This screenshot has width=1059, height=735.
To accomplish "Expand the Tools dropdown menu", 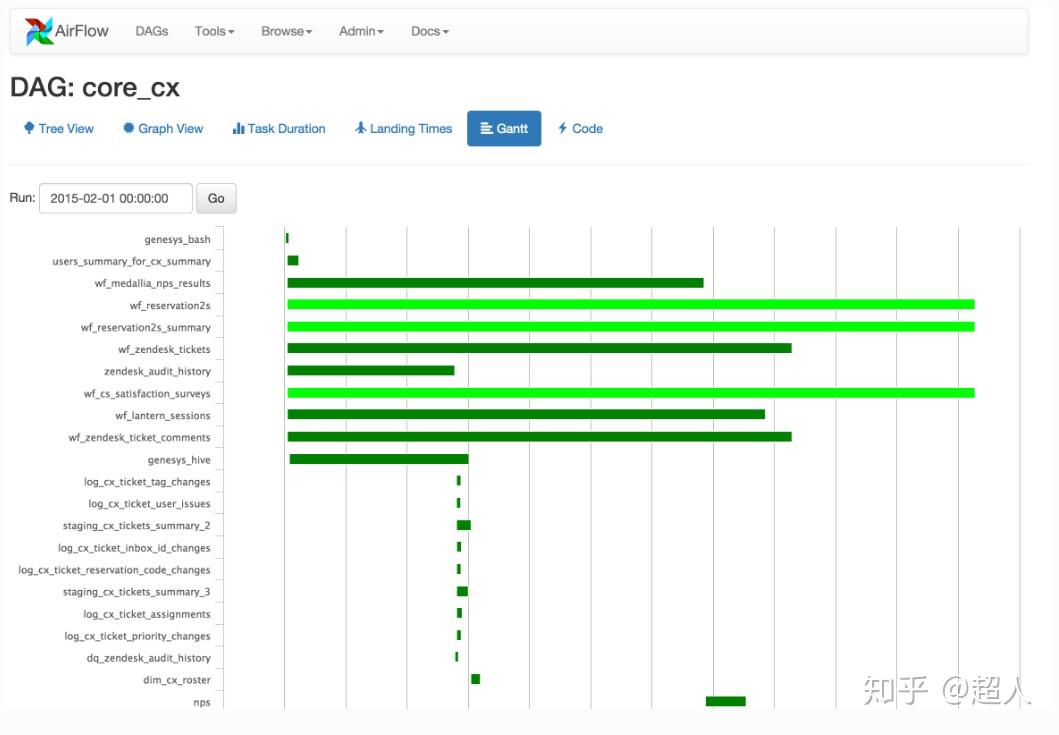I will (x=214, y=31).
